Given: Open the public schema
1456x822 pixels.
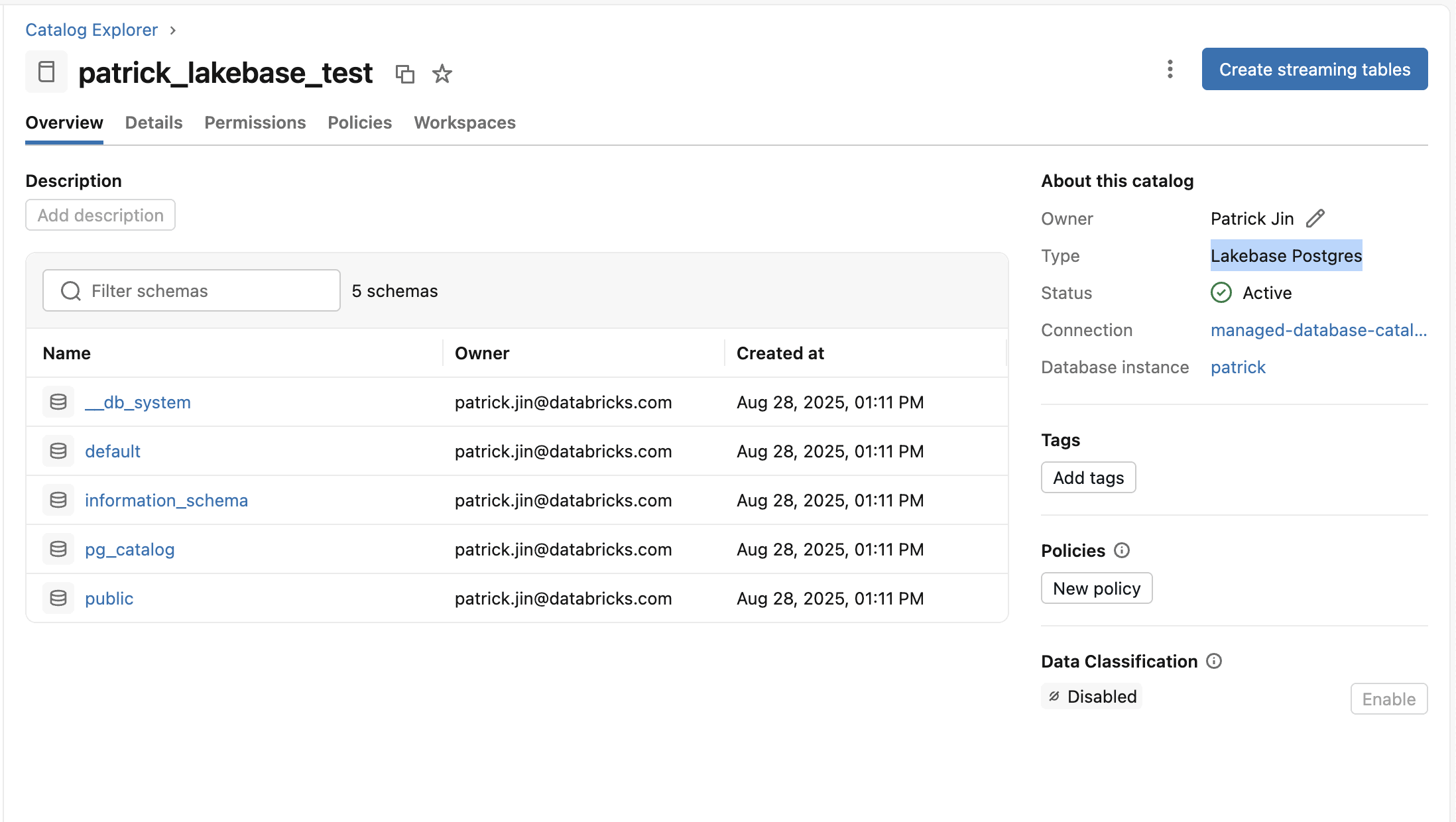Looking at the screenshot, I should pos(109,598).
